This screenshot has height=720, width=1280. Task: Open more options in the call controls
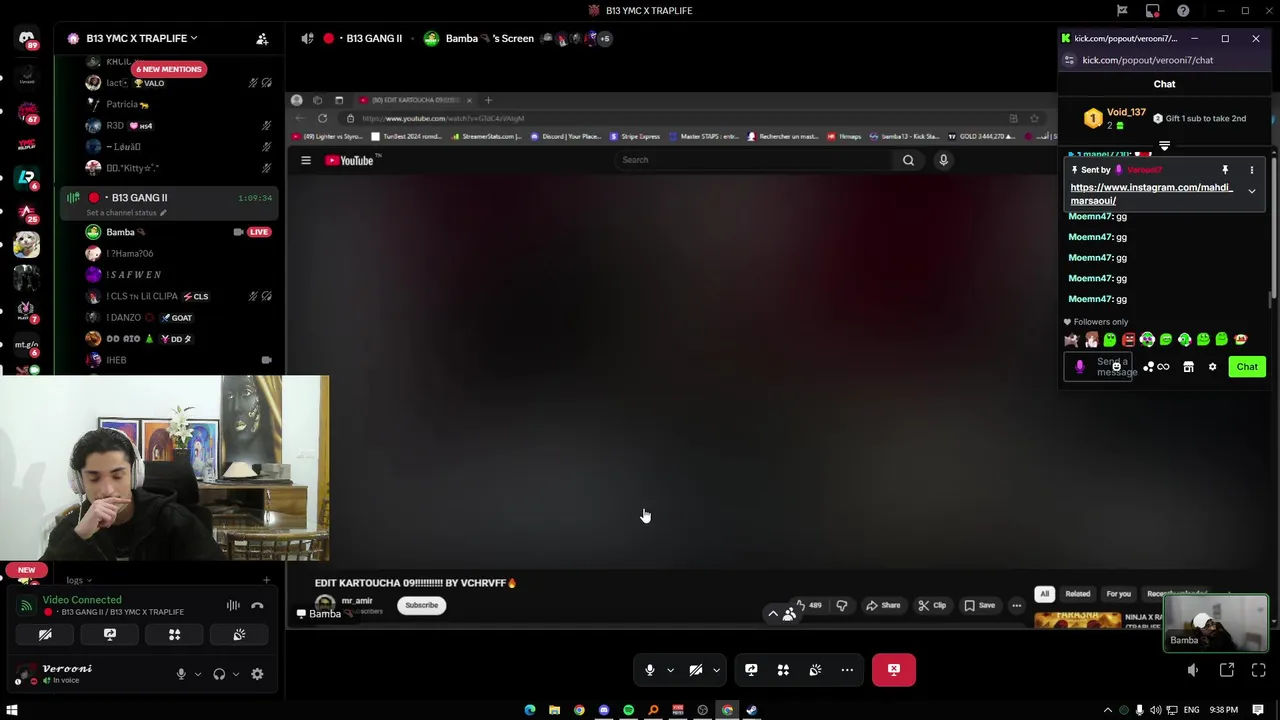(847, 670)
